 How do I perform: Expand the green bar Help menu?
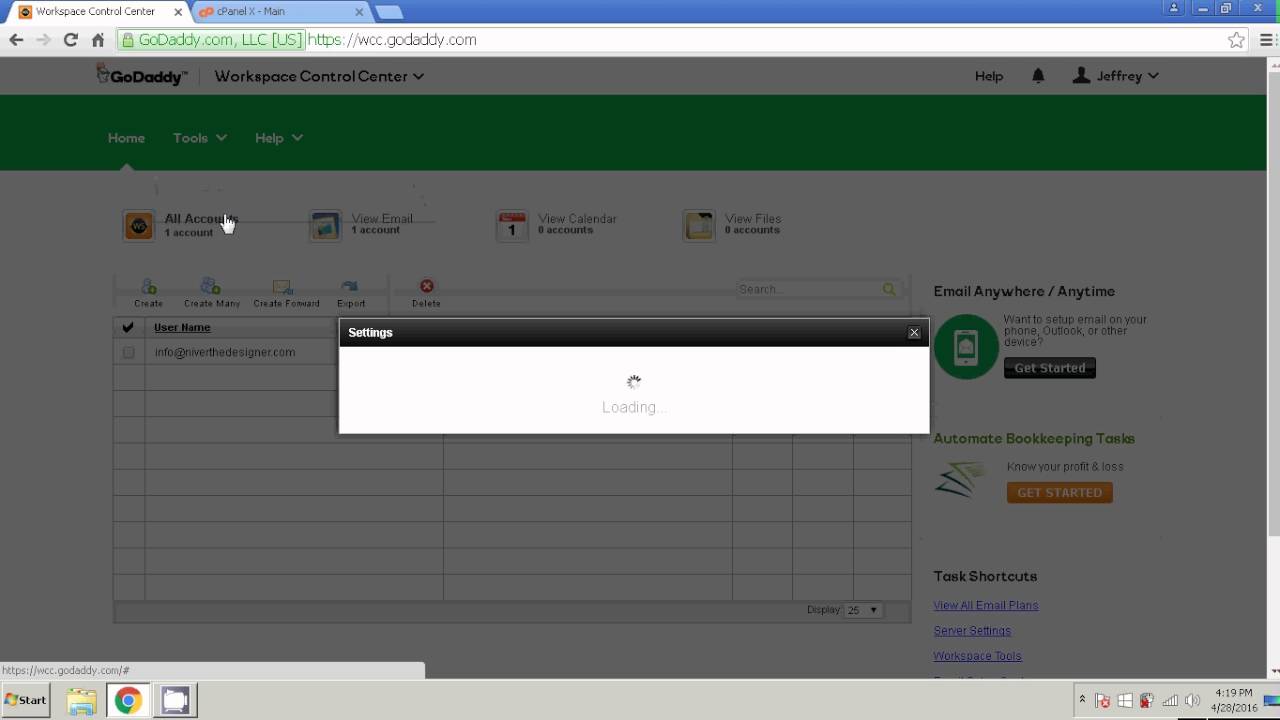coord(278,138)
